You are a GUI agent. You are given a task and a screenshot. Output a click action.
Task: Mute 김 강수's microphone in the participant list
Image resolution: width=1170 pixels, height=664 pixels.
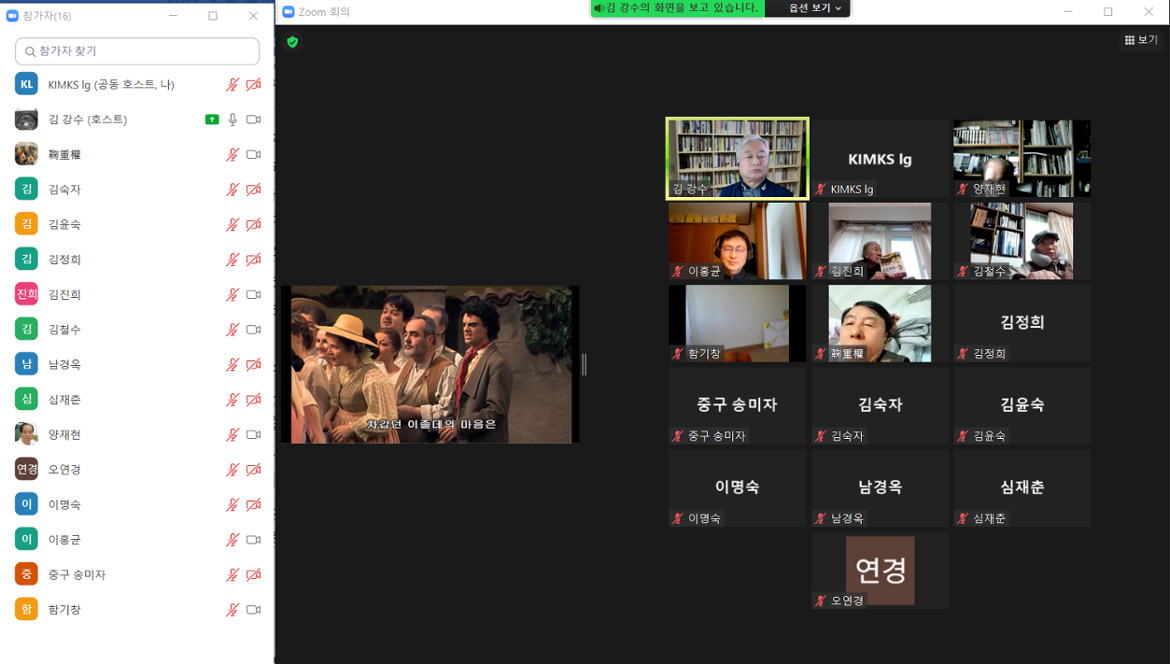232,119
